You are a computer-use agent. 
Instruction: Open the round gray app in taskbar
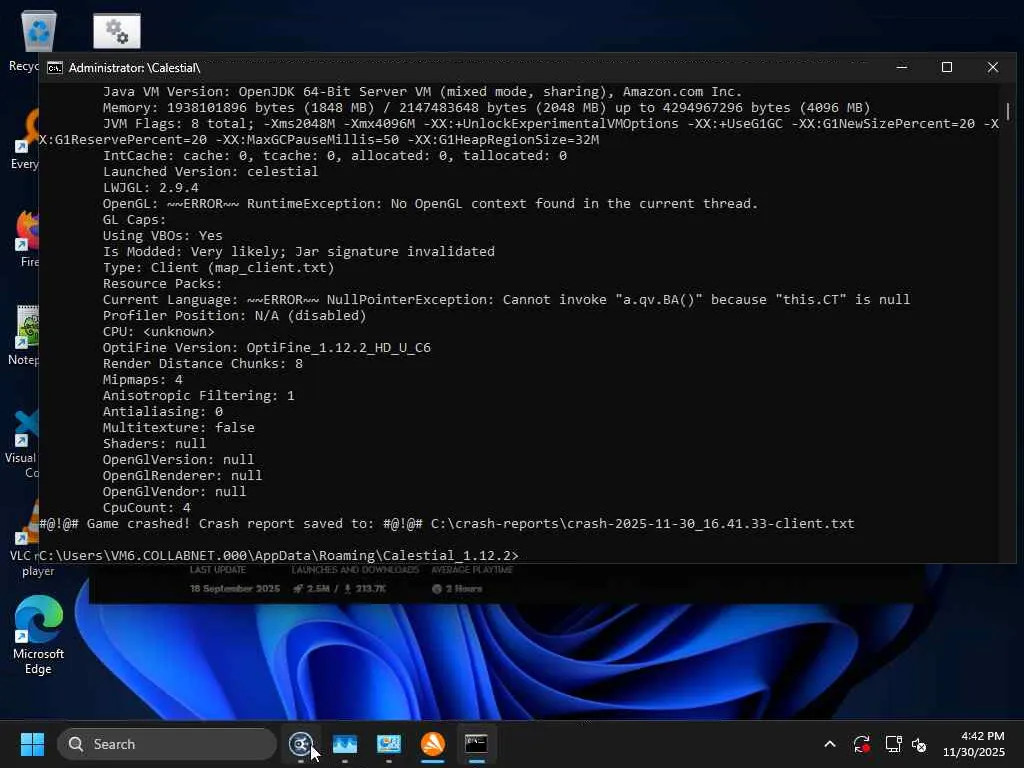point(300,744)
